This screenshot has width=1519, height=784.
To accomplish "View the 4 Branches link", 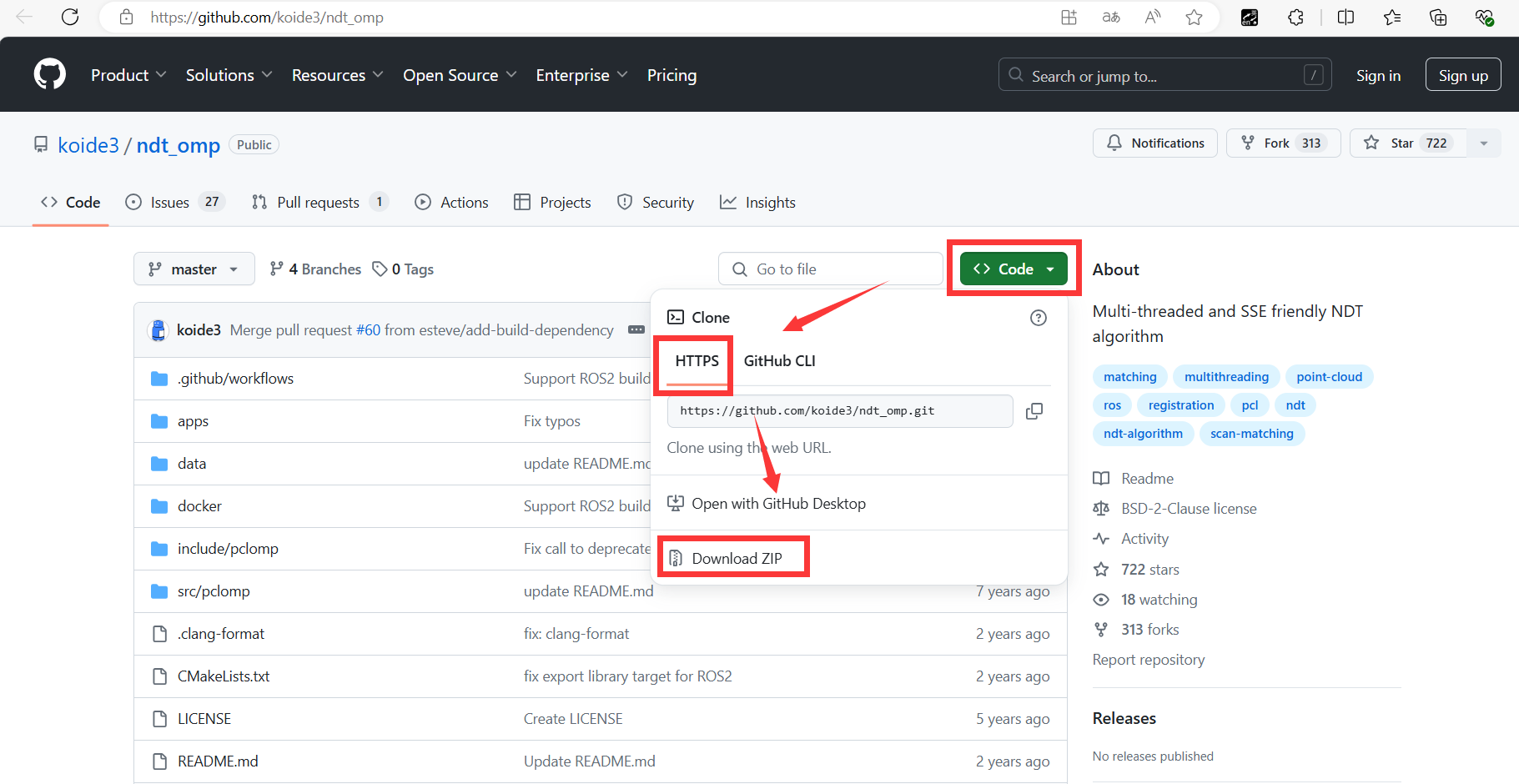I will coord(315,269).
